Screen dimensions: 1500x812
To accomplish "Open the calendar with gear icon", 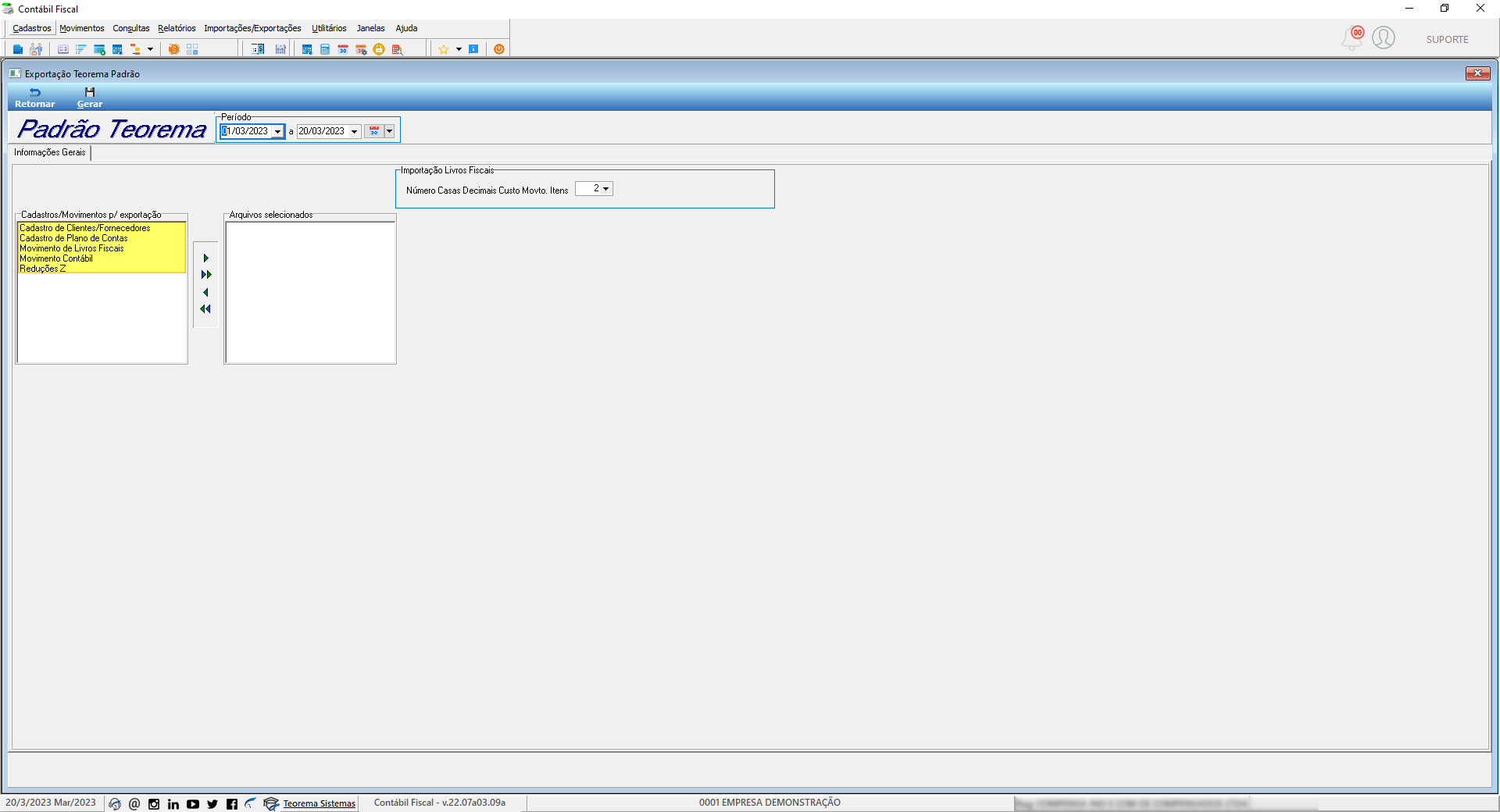I will (361, 49).
